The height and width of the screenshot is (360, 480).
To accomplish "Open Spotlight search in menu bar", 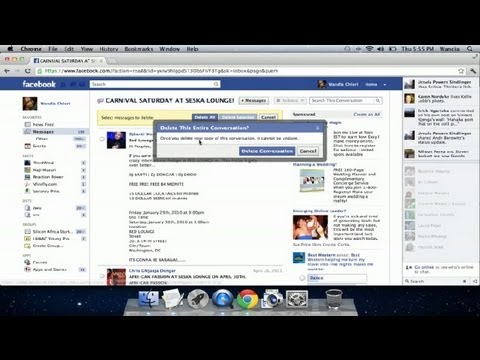I will point(470,49).
